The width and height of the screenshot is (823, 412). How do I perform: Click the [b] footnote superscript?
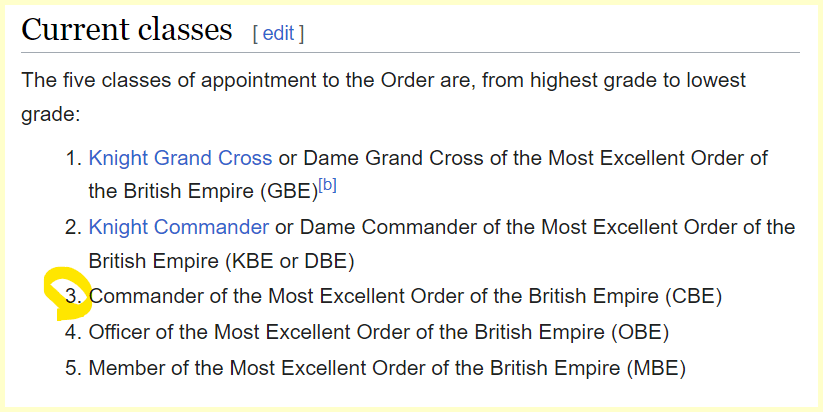click(x=327, y=183)
